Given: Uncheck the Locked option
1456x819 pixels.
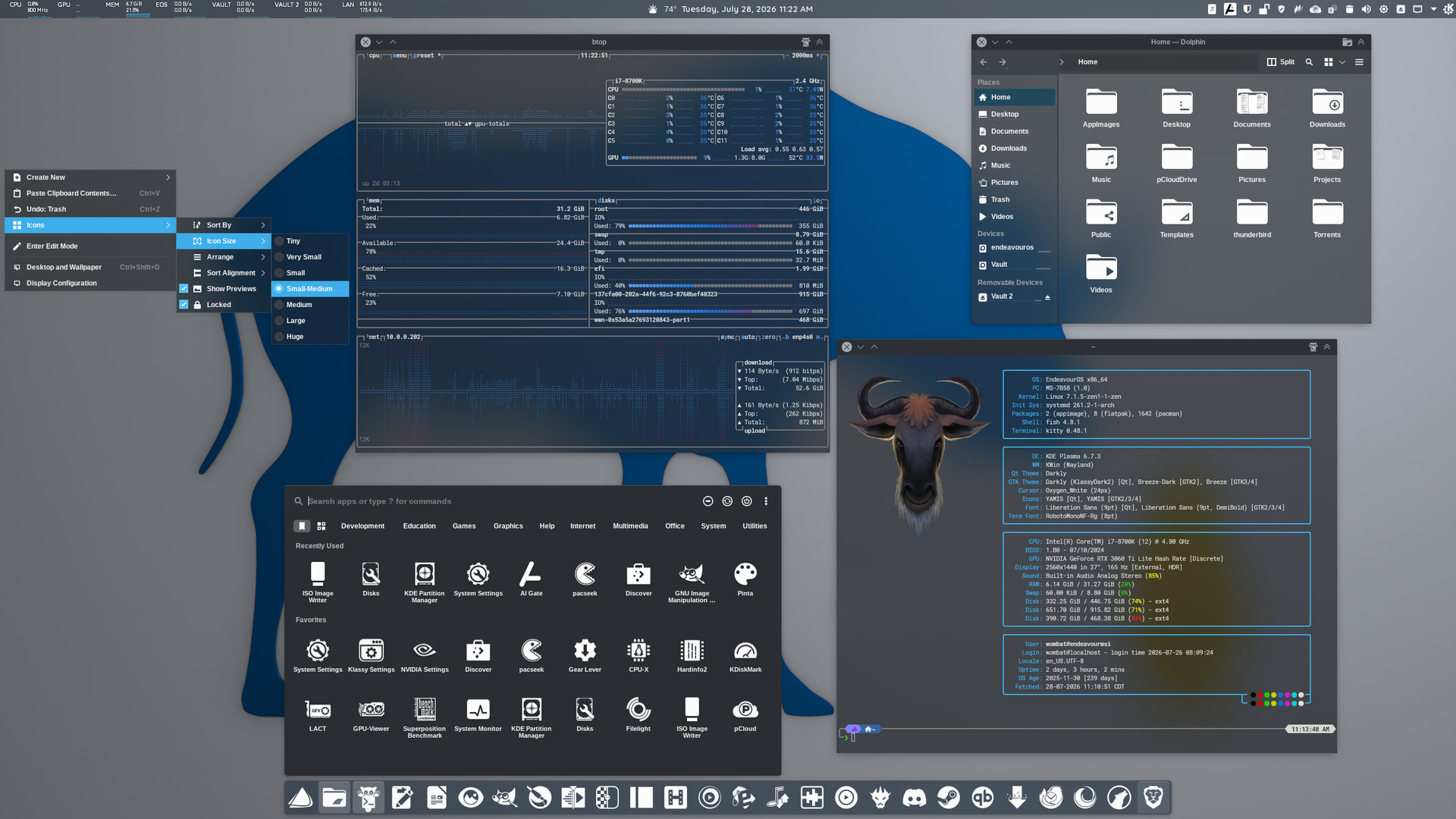Looking at the screenshot, I should click(x=184, y=305).
